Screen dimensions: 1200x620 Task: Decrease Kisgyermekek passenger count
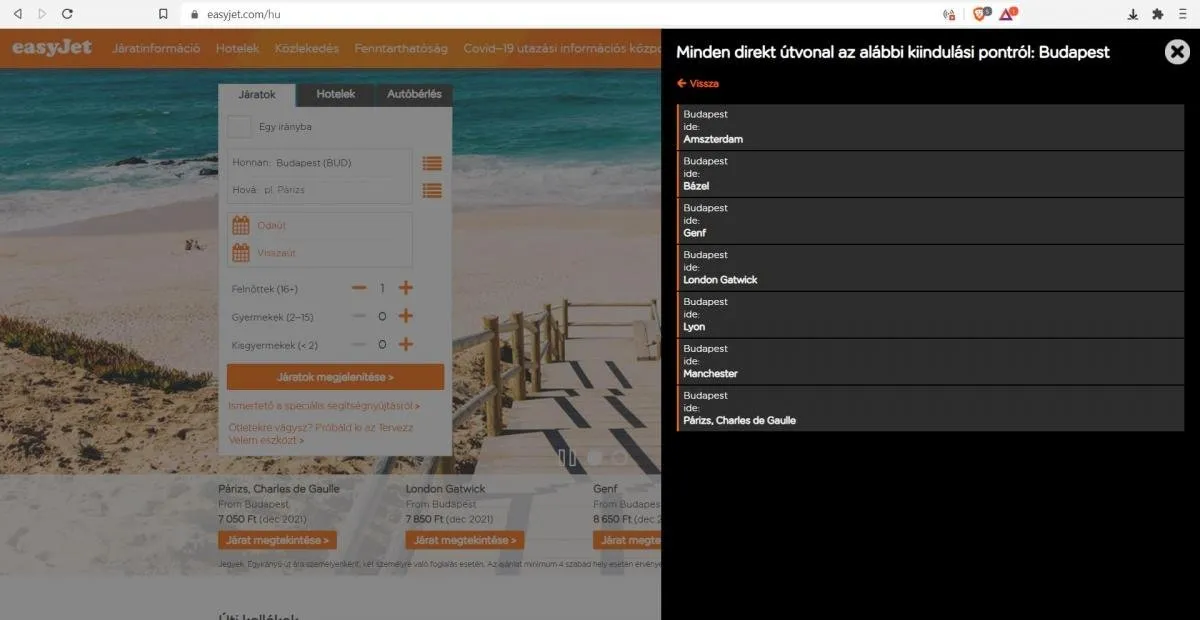coord(359,344)
